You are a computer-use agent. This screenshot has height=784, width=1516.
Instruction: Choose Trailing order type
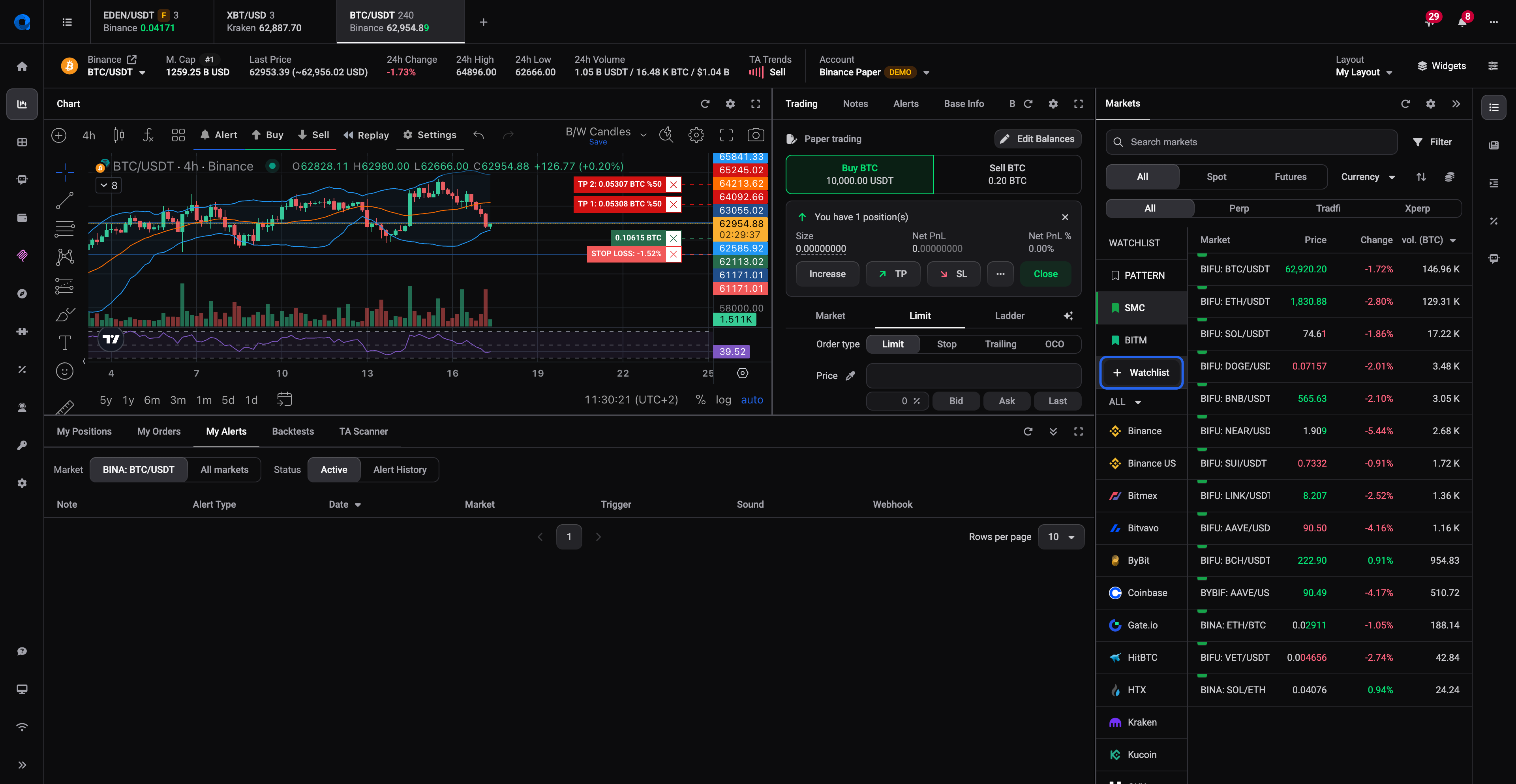1000,344
